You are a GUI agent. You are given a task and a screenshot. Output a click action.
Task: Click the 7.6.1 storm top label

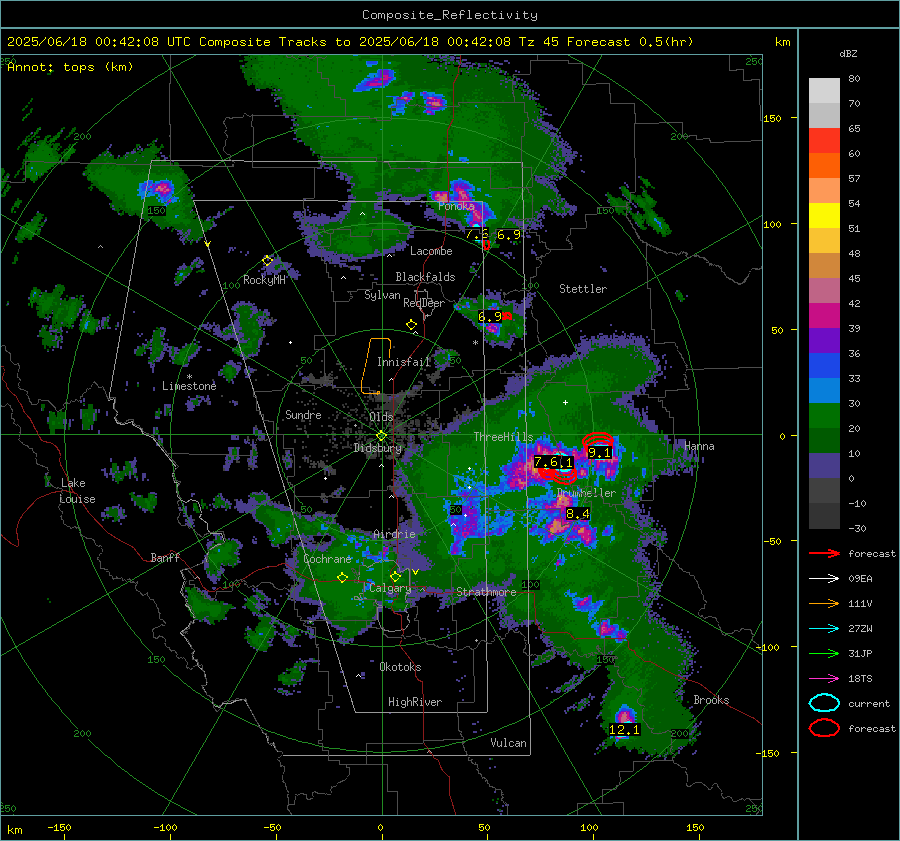553,462
